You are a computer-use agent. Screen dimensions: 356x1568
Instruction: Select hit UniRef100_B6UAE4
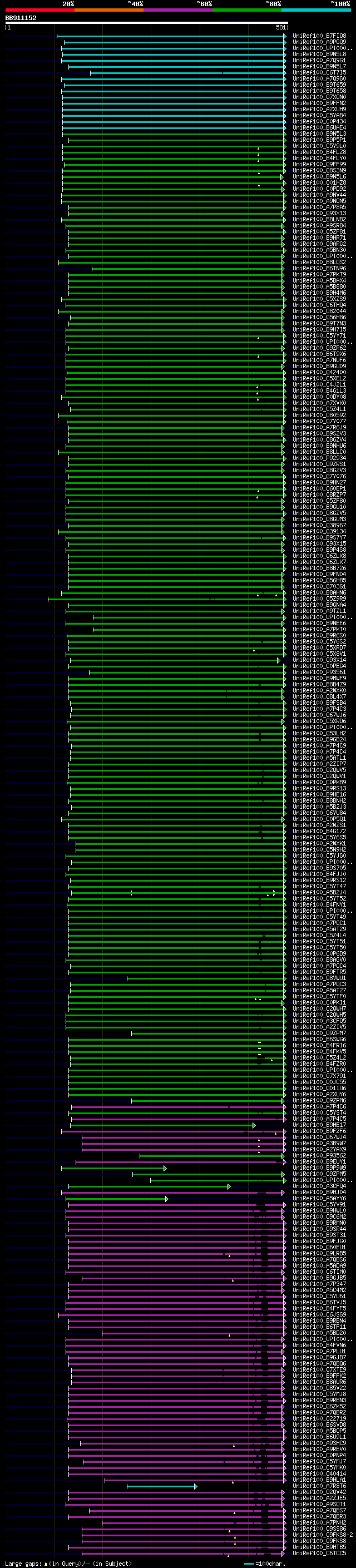(x=319, y=128)
